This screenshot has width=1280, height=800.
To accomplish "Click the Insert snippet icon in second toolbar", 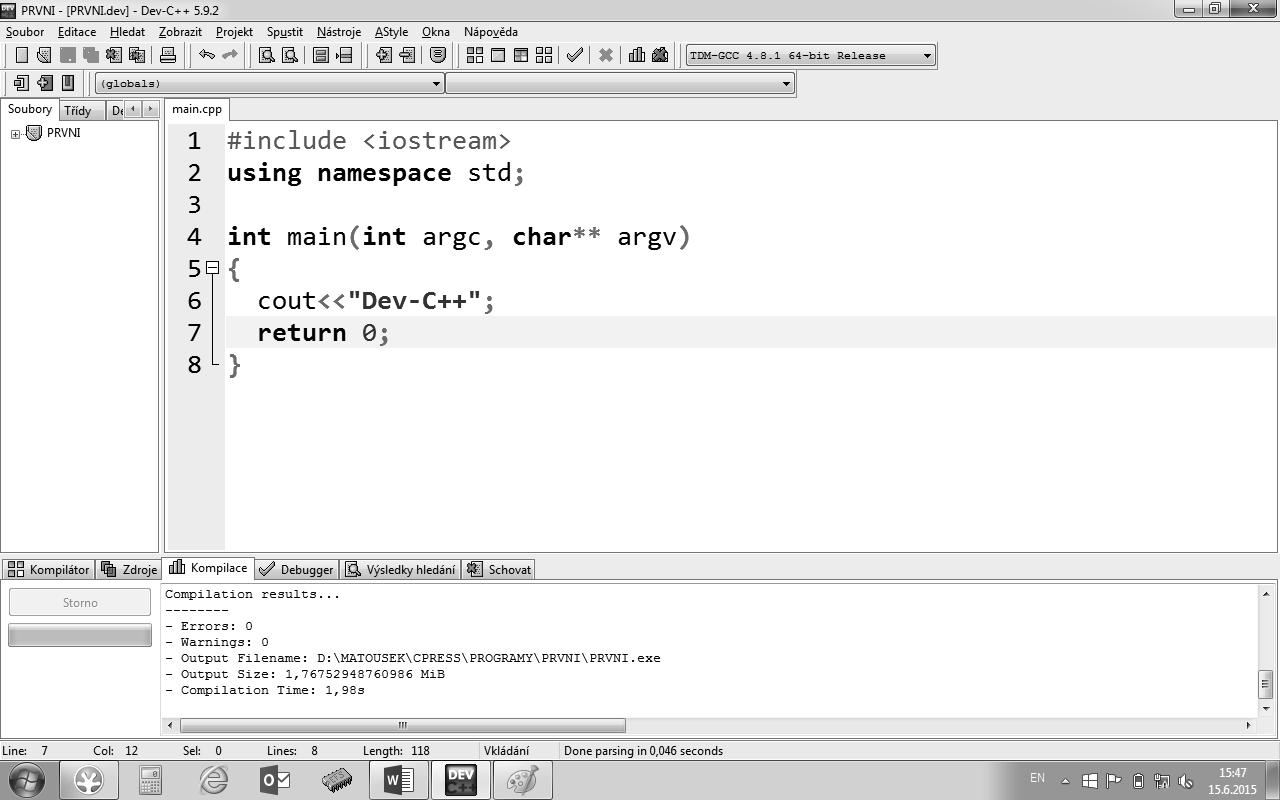I will pyautogui.click(x=21, y=83).
